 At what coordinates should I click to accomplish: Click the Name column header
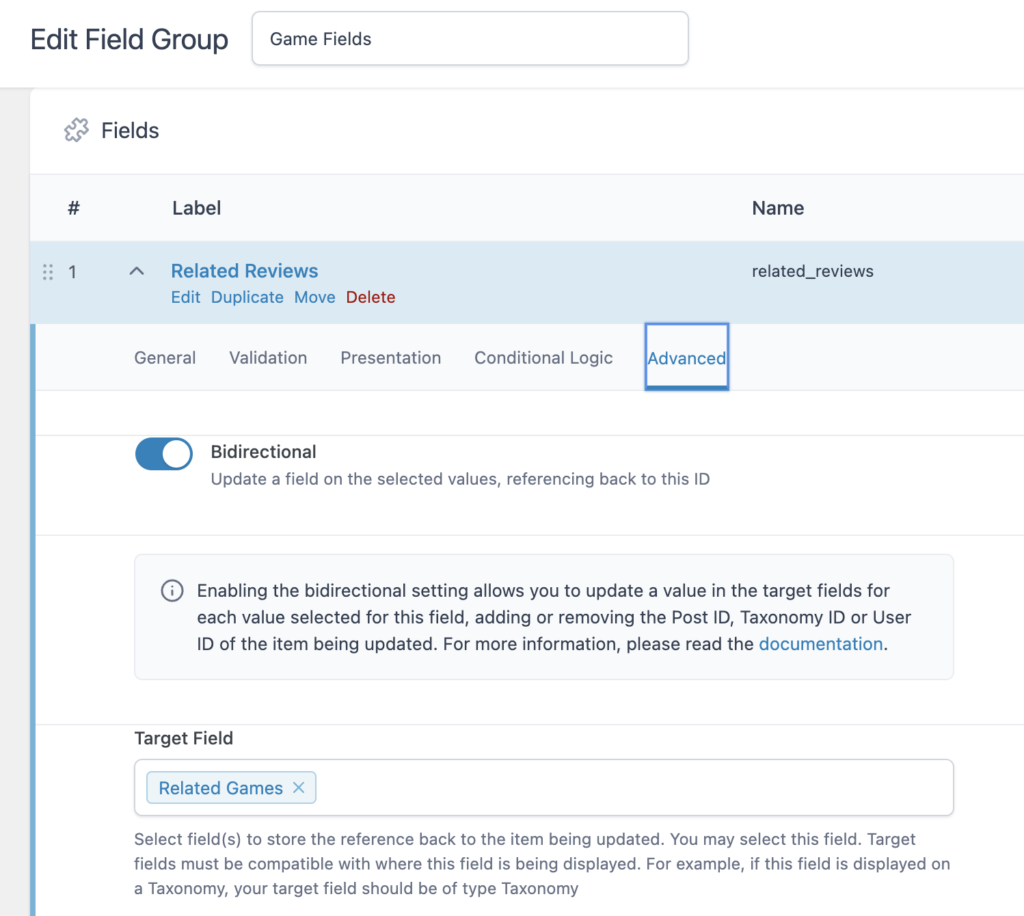pyautogui.click(x=778, y=208)
